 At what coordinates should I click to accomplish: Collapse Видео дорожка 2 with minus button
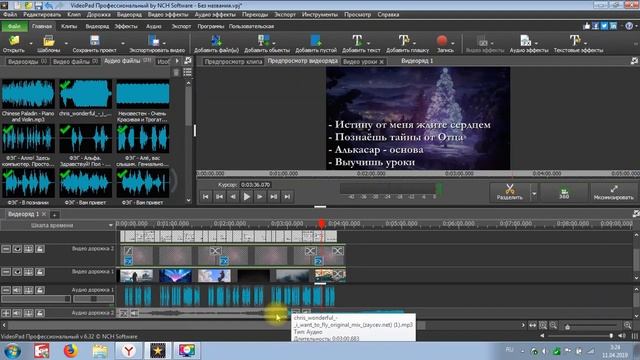[x=6, y=249]
